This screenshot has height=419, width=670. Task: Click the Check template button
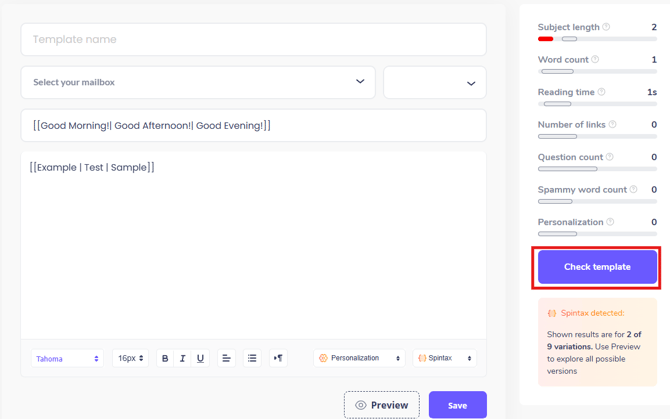pos(597,267)
